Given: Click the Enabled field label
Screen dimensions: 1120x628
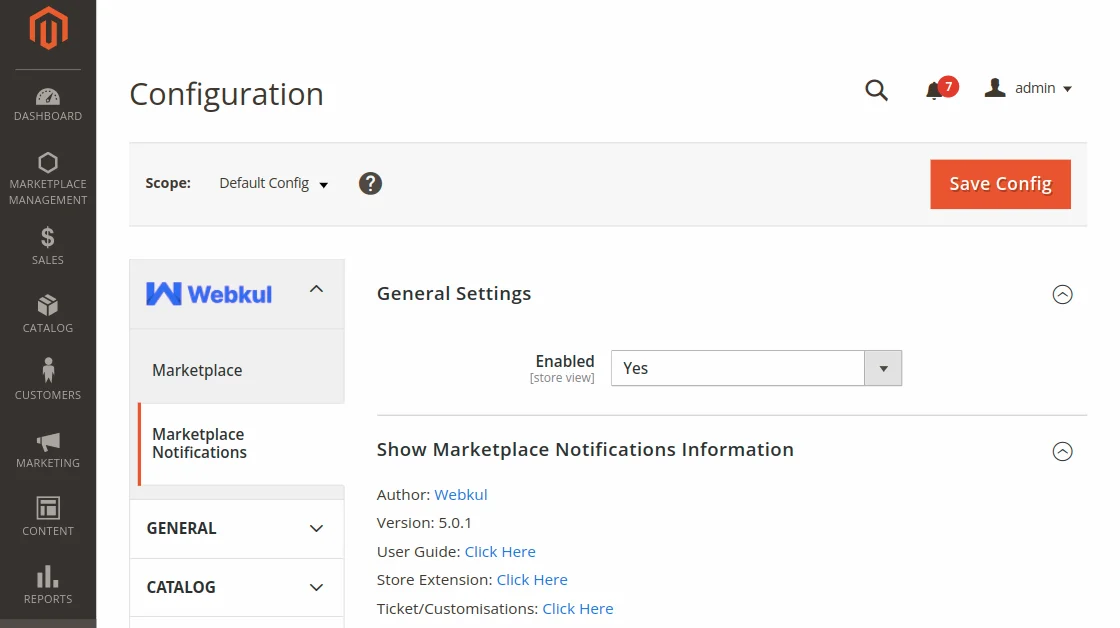Looking at the screenshot, I should pyautogui.click(x=564, y=362).
